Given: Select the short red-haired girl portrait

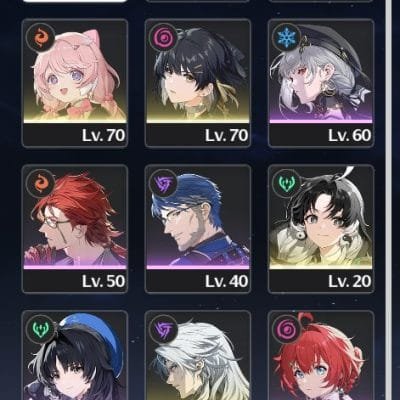Looking at the screenshot, I should tap(321, 356).
